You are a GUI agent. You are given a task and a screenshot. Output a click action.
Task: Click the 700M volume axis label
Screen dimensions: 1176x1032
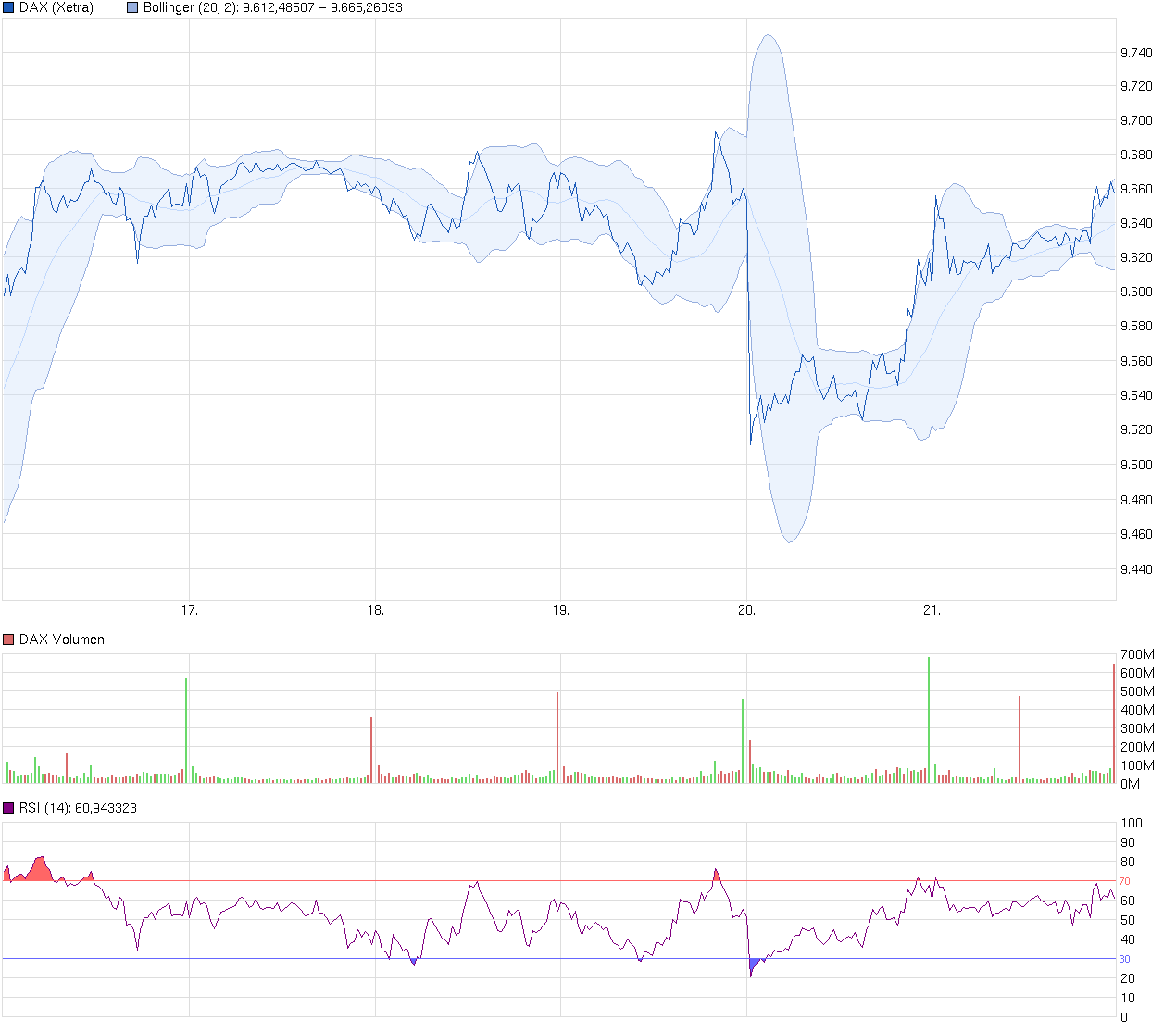pyautogui.click(x=1137, y=654)
